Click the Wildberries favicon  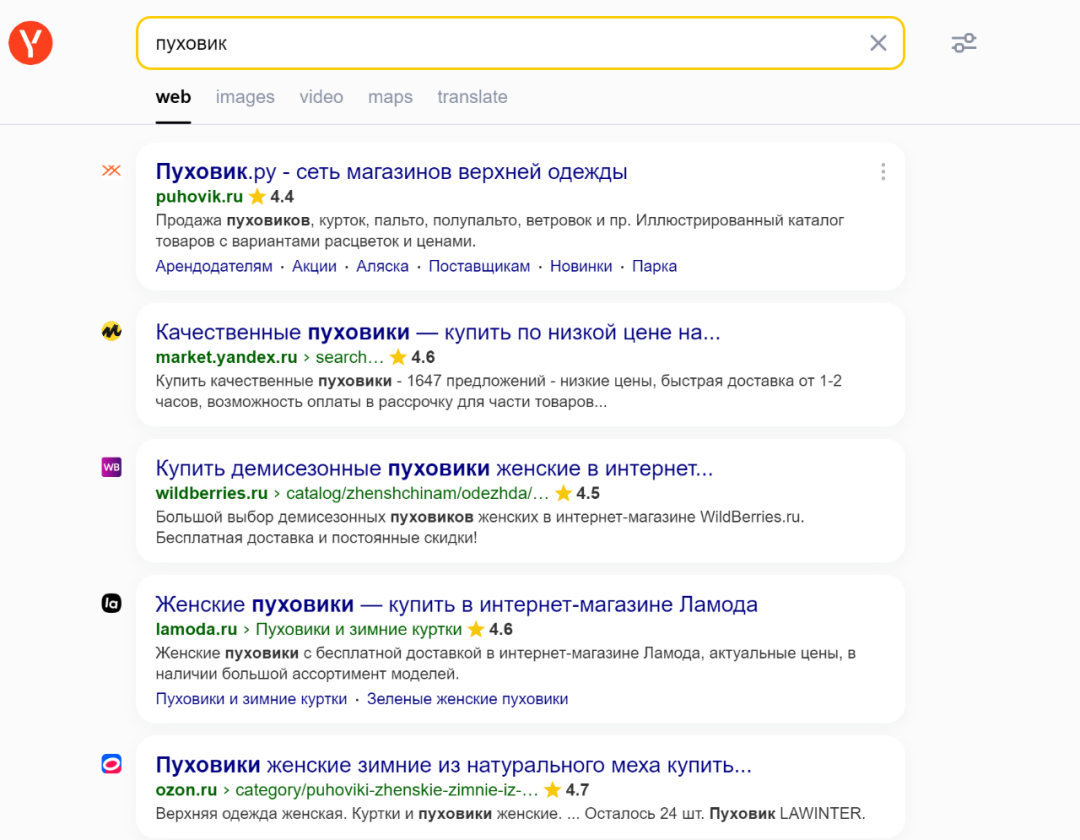[111, 467]
